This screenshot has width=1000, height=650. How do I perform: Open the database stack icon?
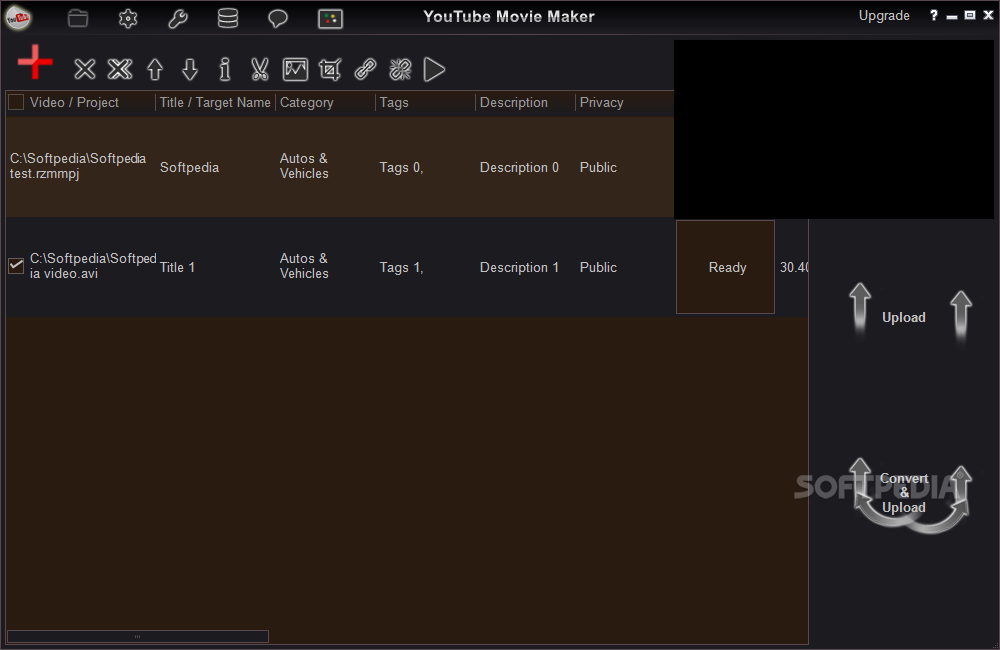click(x=228, y=18)
